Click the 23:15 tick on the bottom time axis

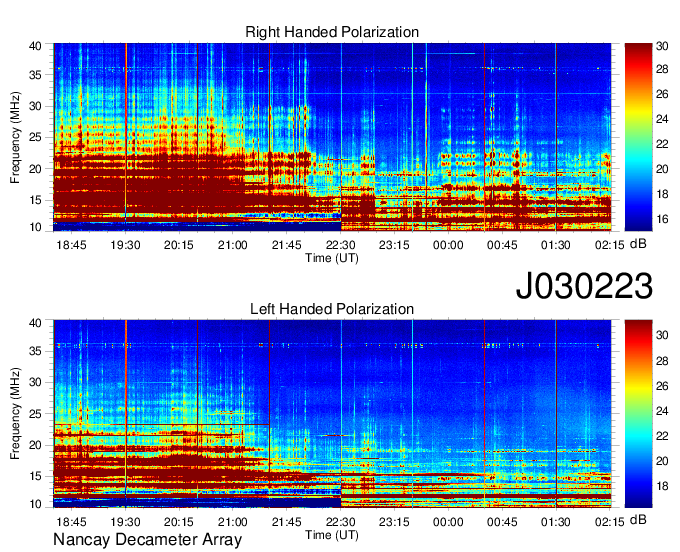tap(394, 523)
